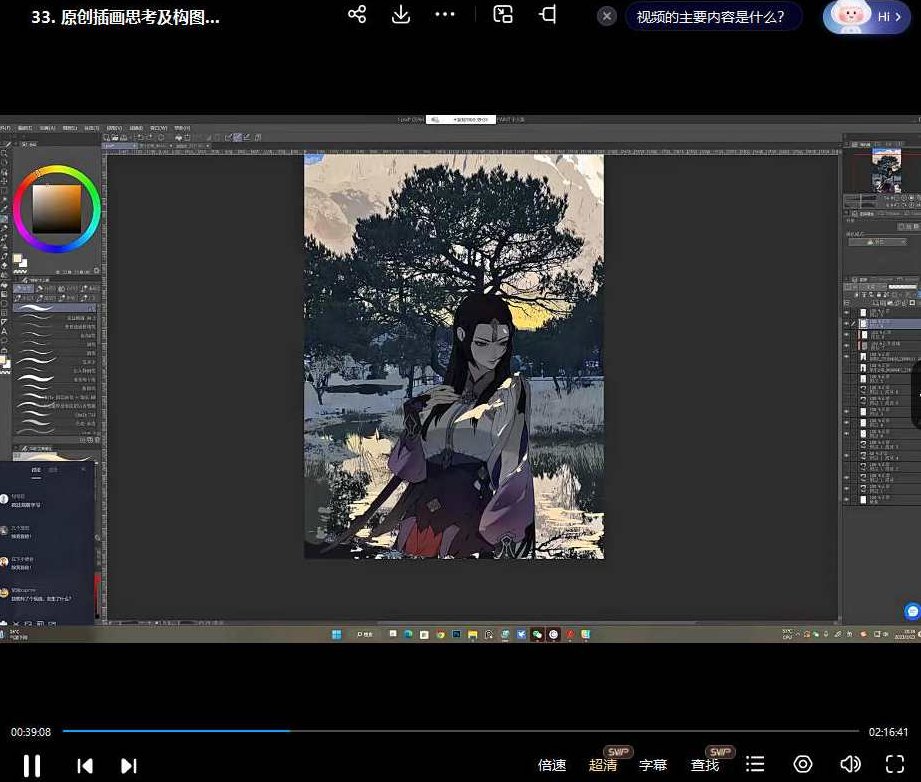The height and width of the screenshot is (782, 921).
Task: Dismiss the AI question suggestion bubble
Action: (607, 17)
